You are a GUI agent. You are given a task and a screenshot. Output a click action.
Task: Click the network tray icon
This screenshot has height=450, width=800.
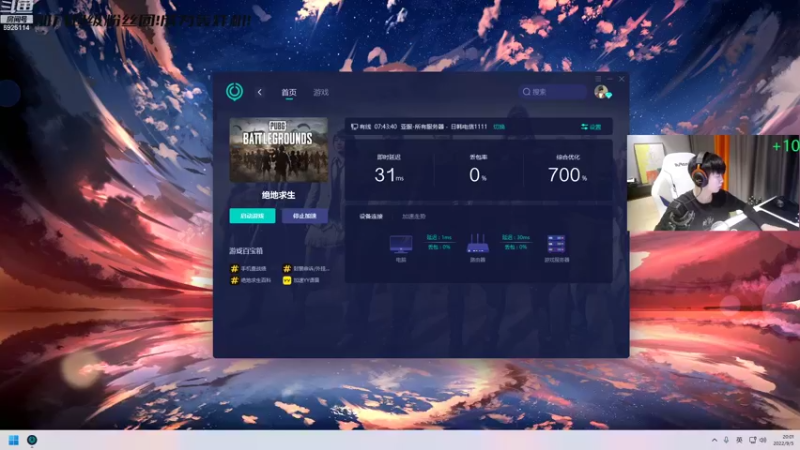[753, 440]
